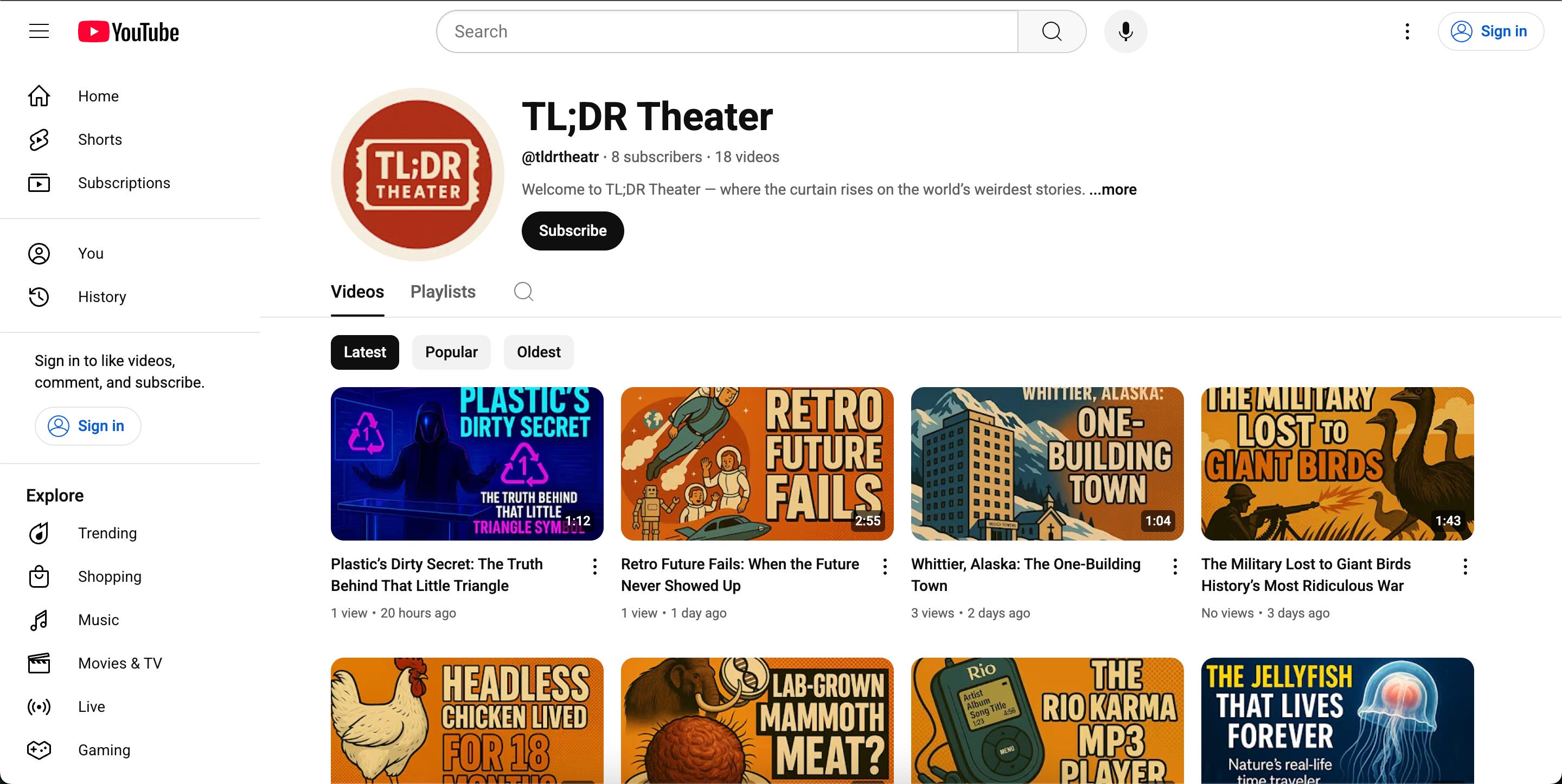This screenshot has width=1562, height=784.
Task: Open the Headless Chicken video thumbnail
Action: pyautogui.click(x=467, y=721)
